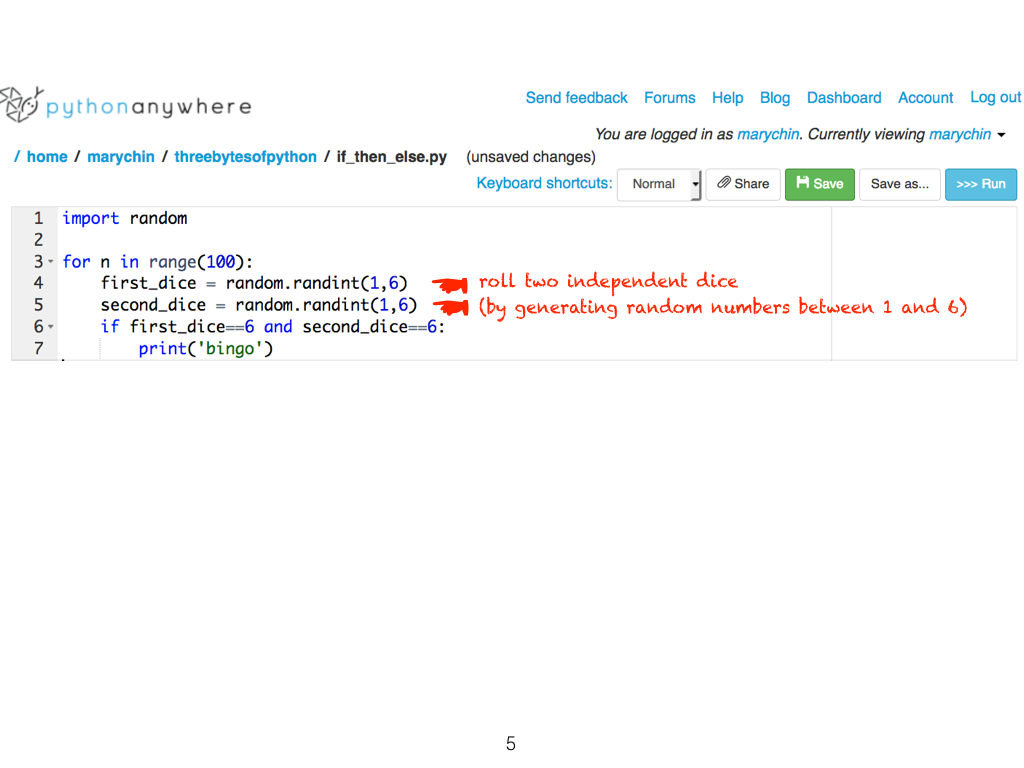Screen dimensions: 1024x768
Task: Open the Normal keyboard mode dropdown
Action: click(659, 184)
